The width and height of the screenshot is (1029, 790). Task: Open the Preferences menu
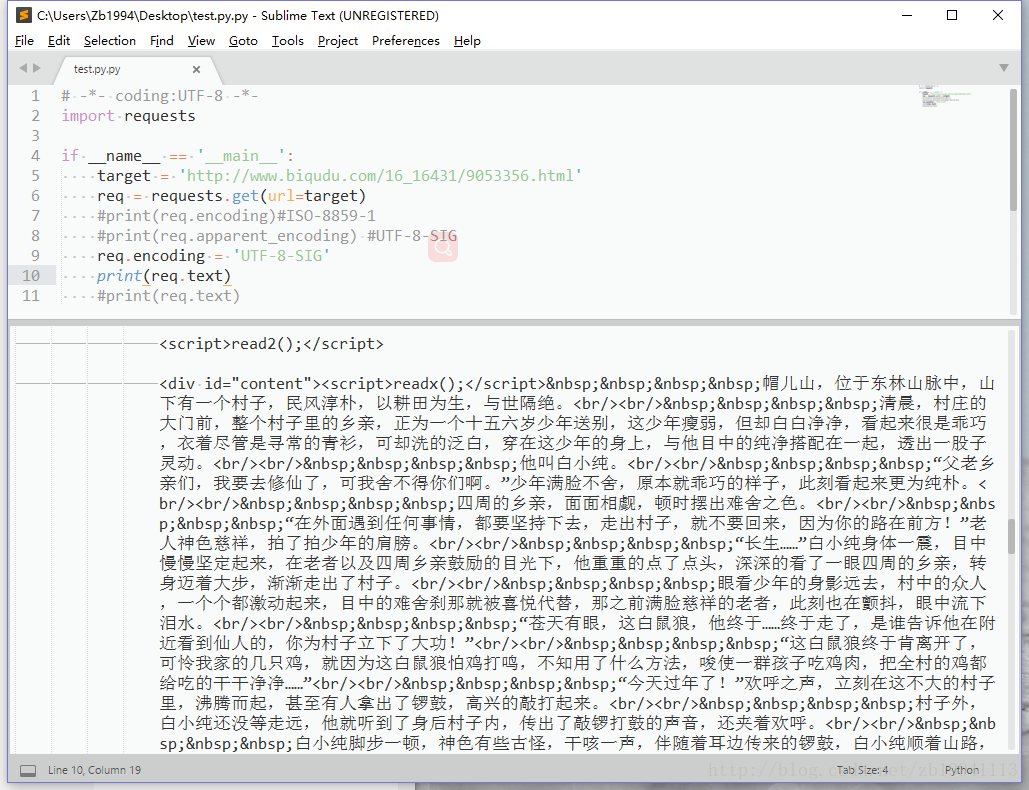(x=405, y=40)
